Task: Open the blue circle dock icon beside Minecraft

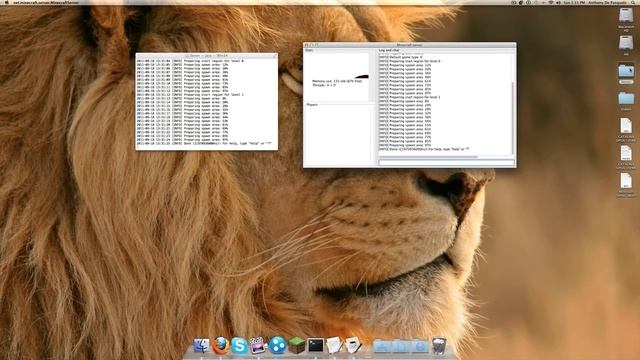Action: (x=278, y=346)
